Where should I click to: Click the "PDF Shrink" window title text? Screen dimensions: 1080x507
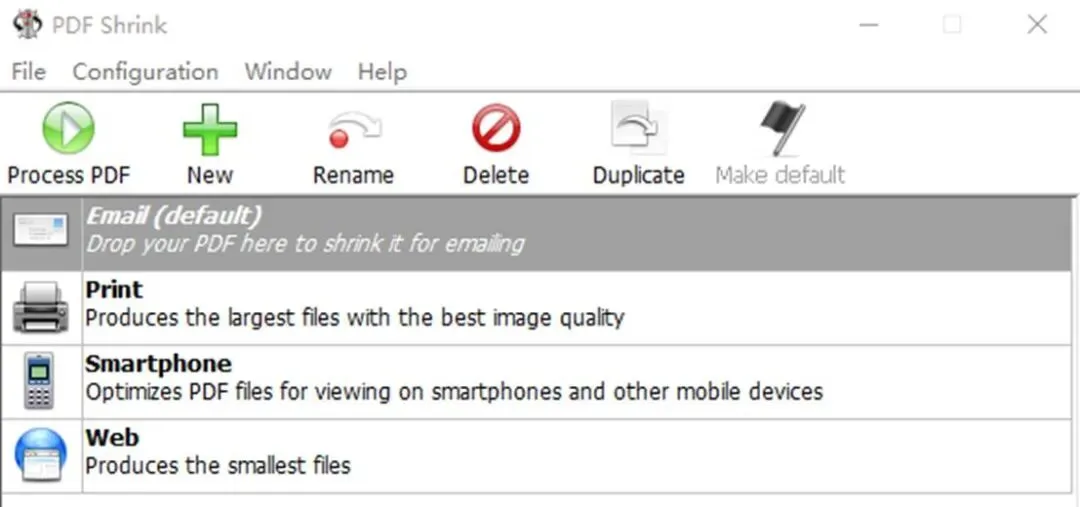click(x=110, y=25)
